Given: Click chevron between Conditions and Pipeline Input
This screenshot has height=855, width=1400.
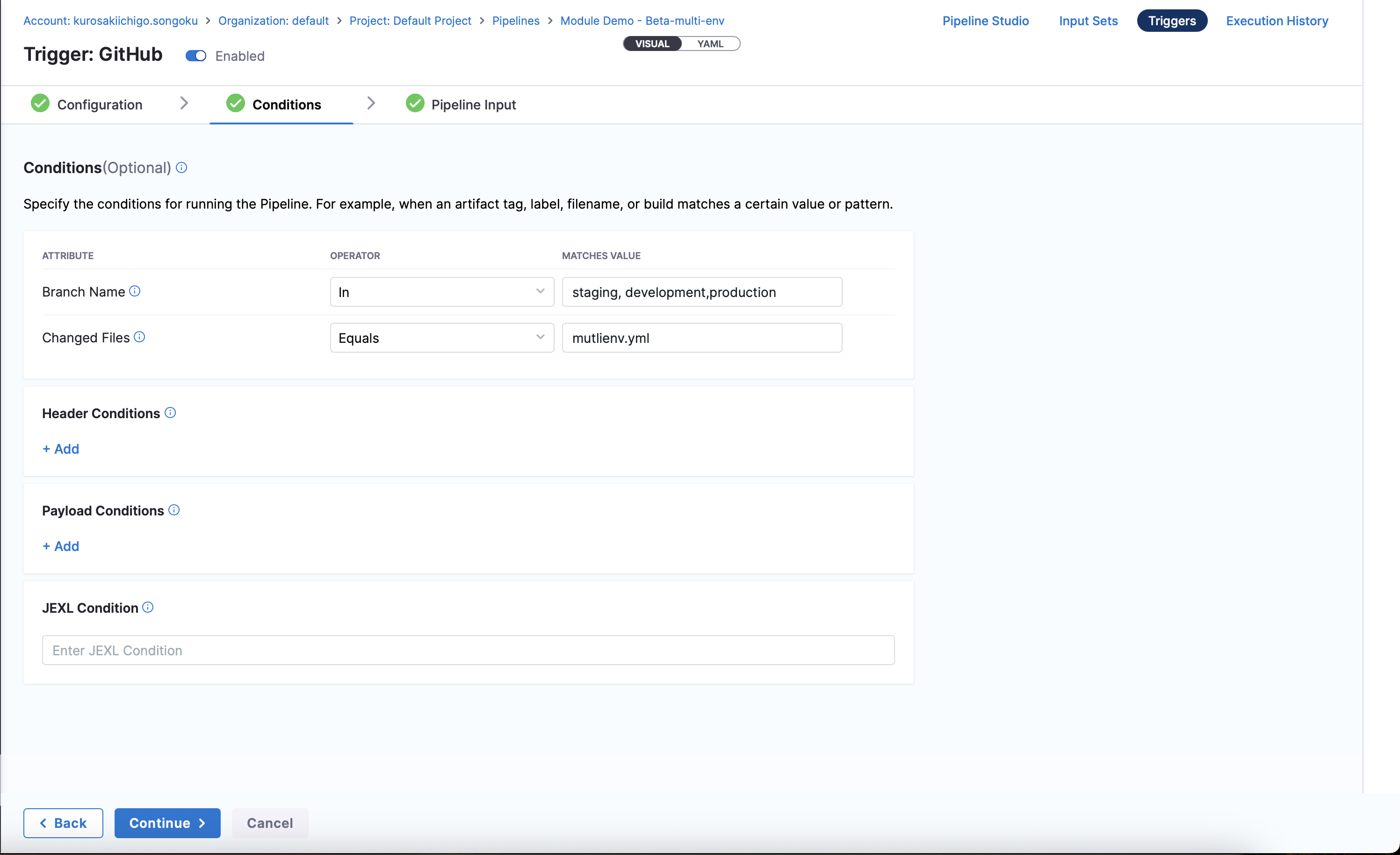Looking at the screenshot, I should pyautogui.click(x=371, y=103).
